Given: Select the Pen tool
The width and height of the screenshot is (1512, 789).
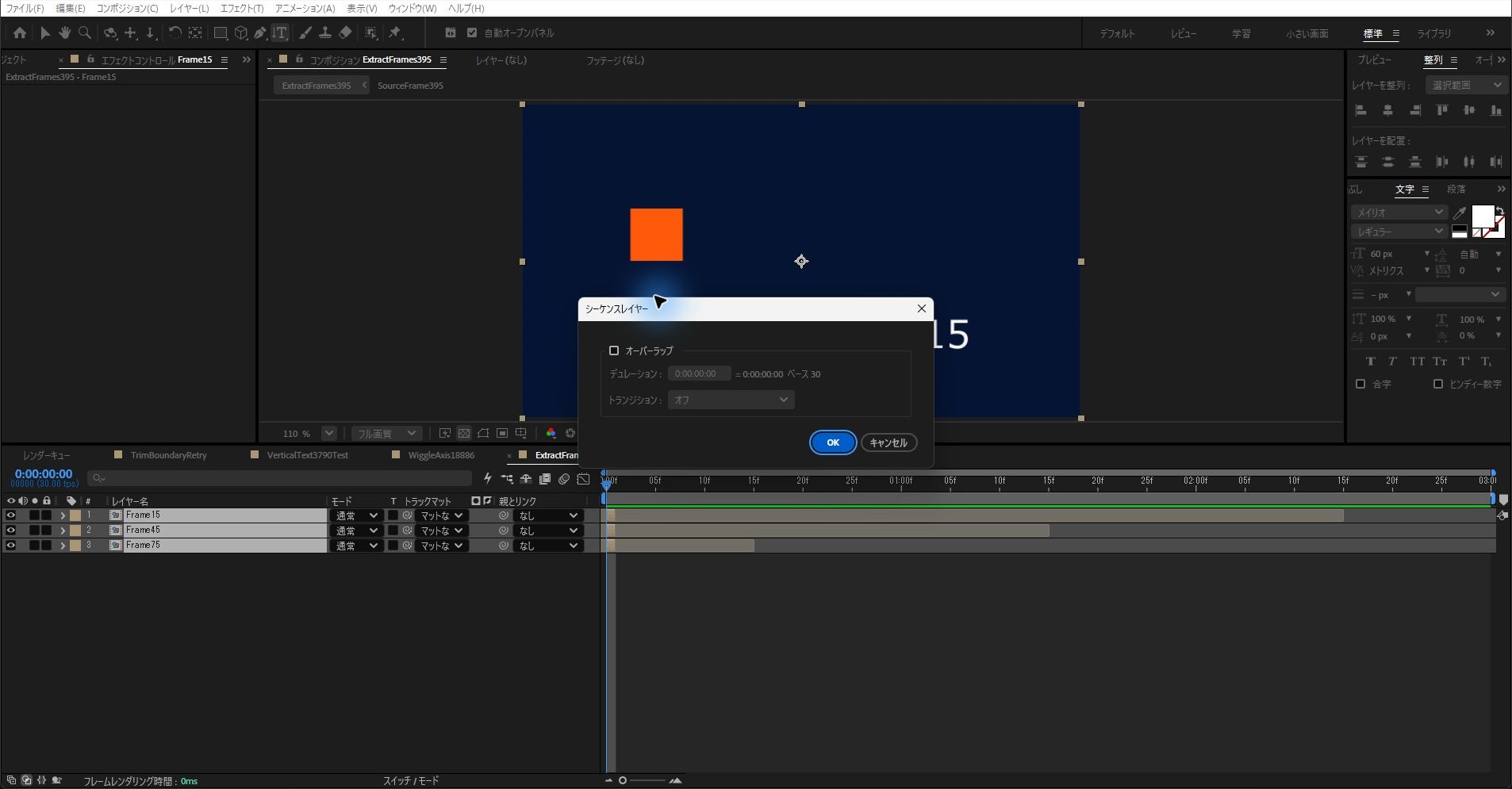Looking at the screenshot, I should 260,33.
